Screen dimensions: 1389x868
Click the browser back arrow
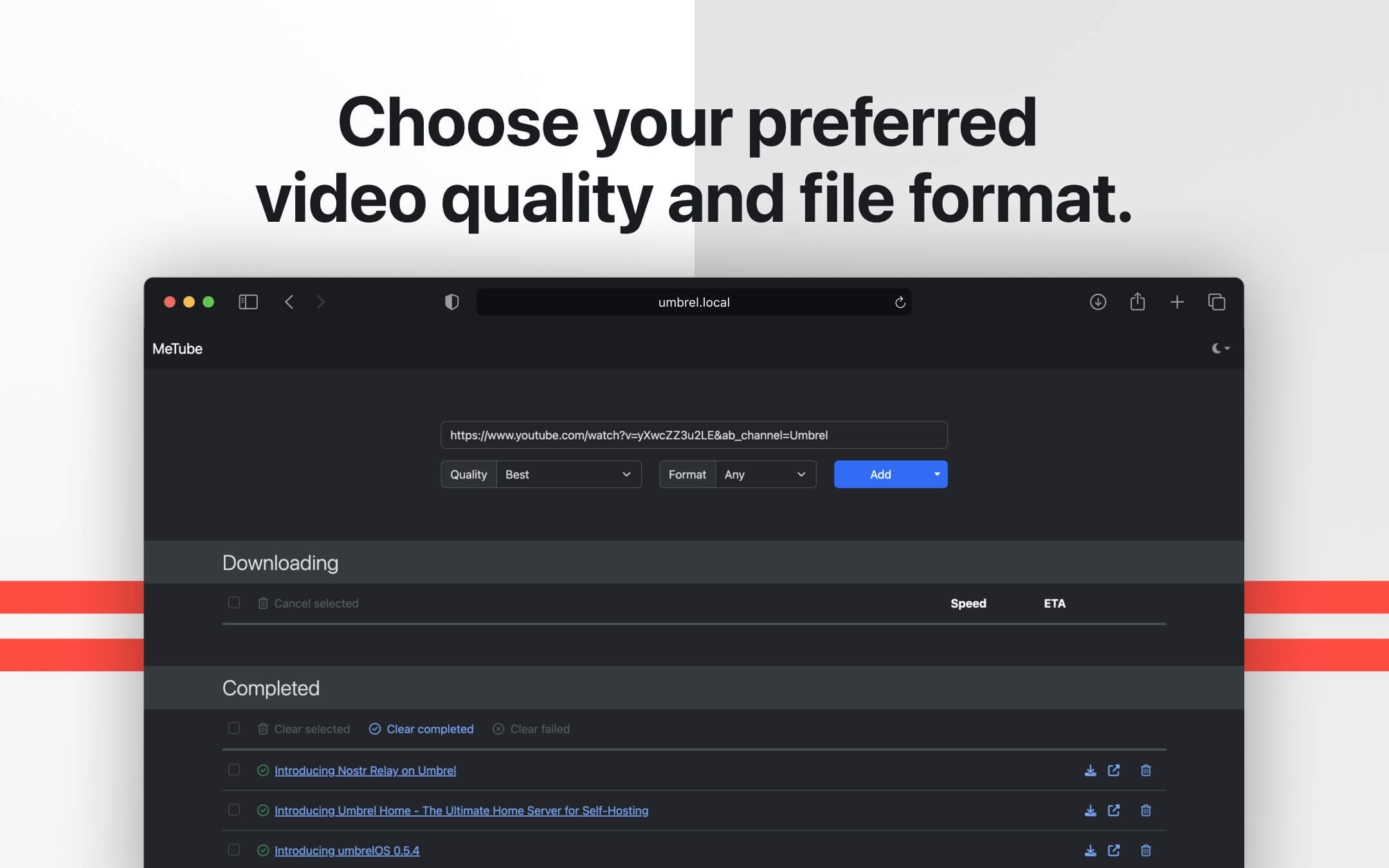click(x=289, y=302)
